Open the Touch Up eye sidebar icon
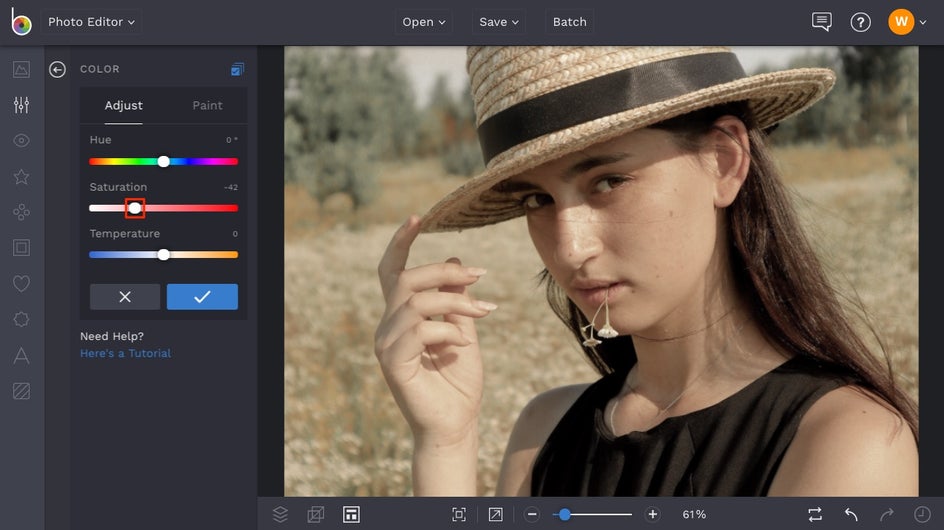 22,140
